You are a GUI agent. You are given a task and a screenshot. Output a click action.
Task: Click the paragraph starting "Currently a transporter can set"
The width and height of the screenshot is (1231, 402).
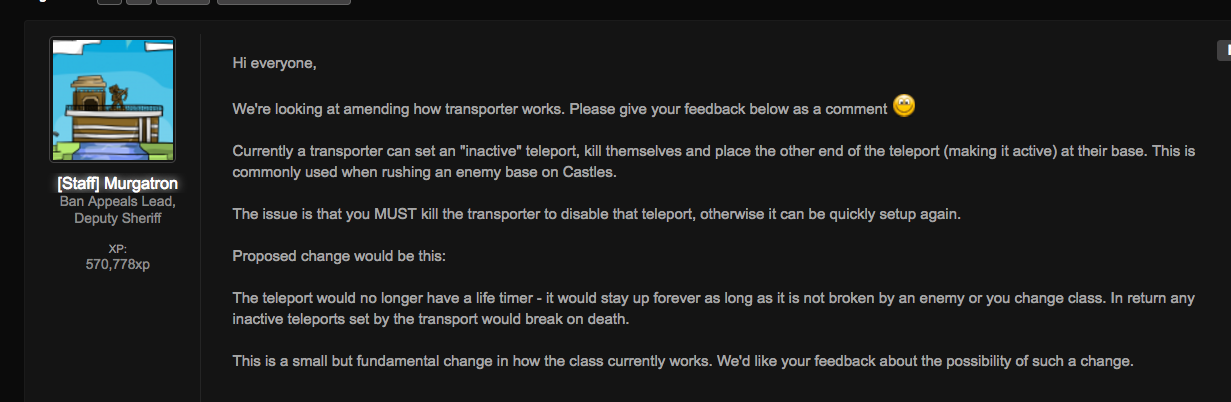714,161
